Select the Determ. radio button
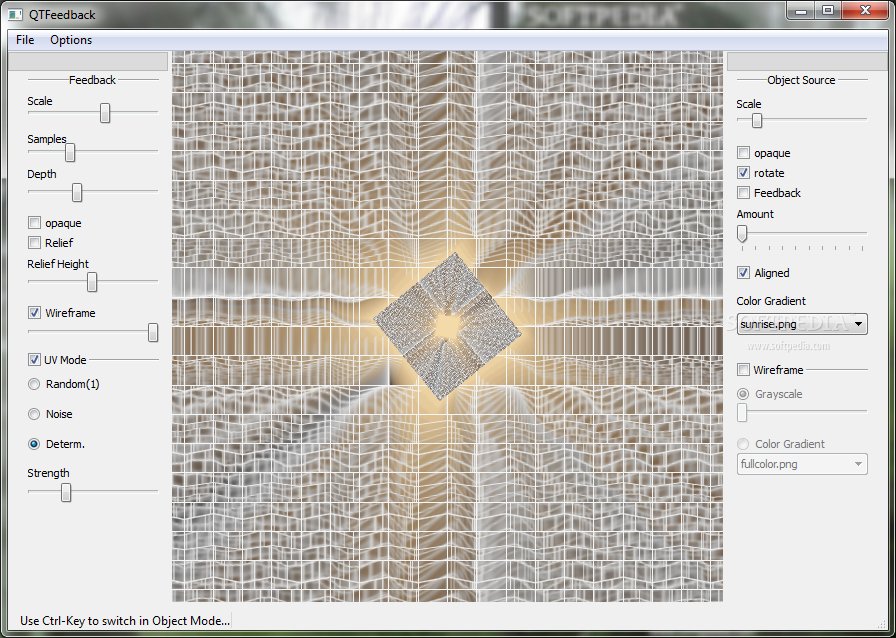 [34, 444]
